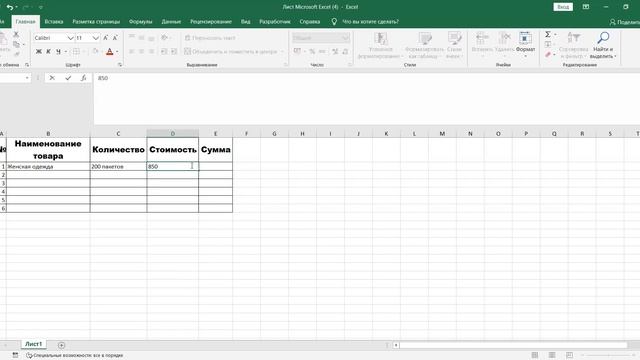640x360 pixels.
Task: Click the percent style icon
Action: pos(312,51)
